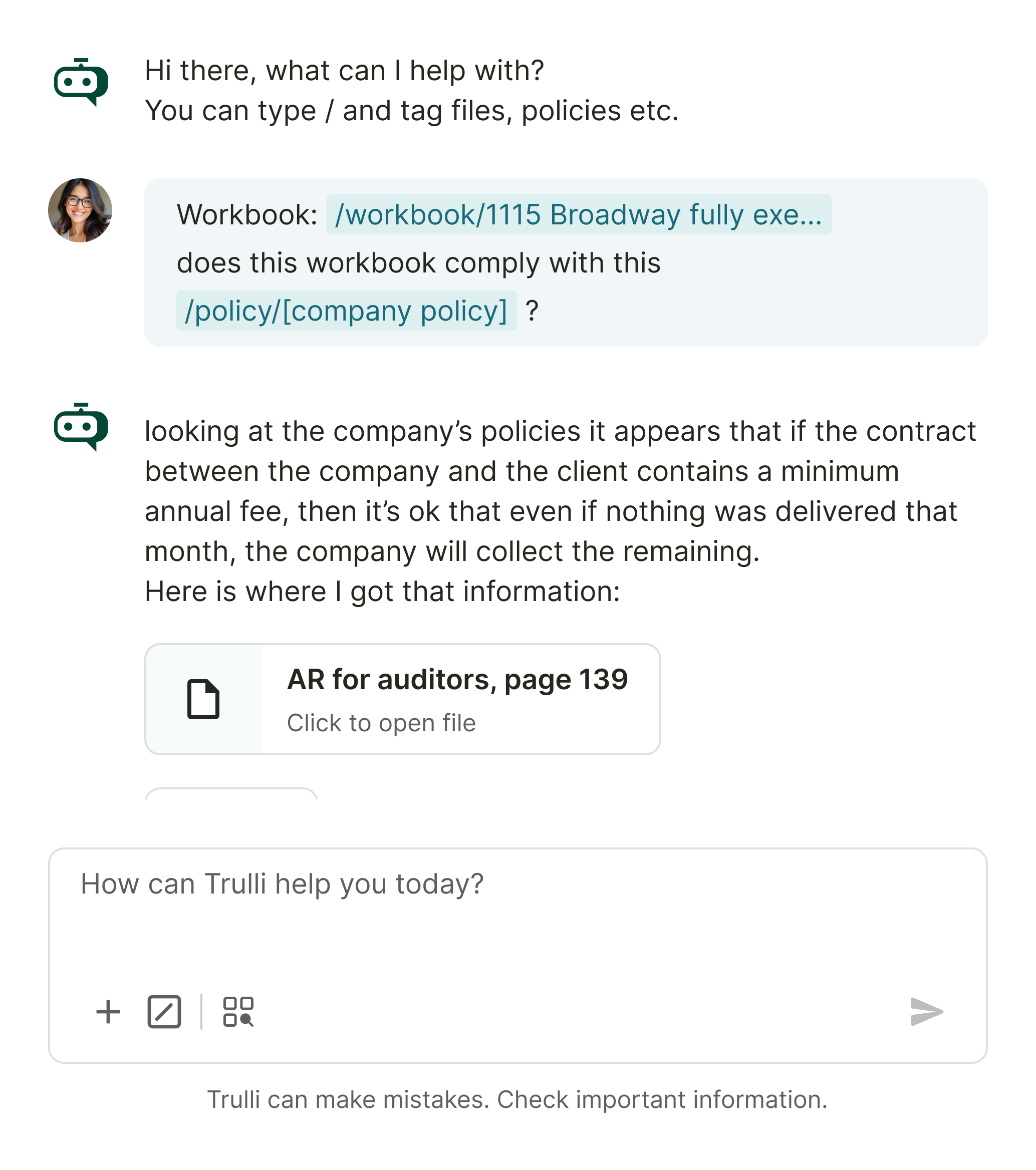
Task: Click the partially visible card below file card
Action: [x=231, y=793]
